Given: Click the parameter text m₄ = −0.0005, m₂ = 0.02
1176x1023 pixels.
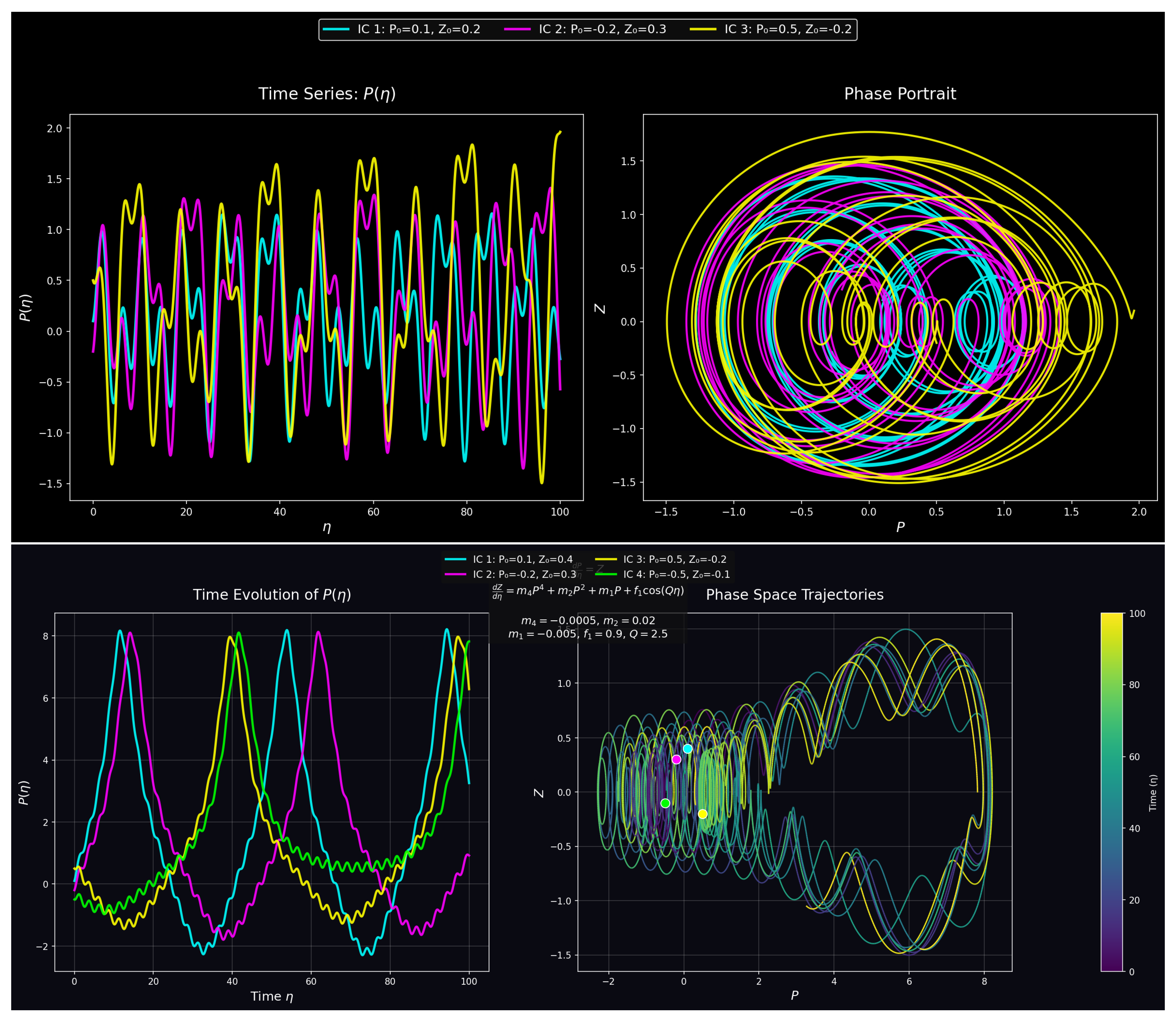Looking at the screenshot, I should pyautogui.click(x=588, y=621).
